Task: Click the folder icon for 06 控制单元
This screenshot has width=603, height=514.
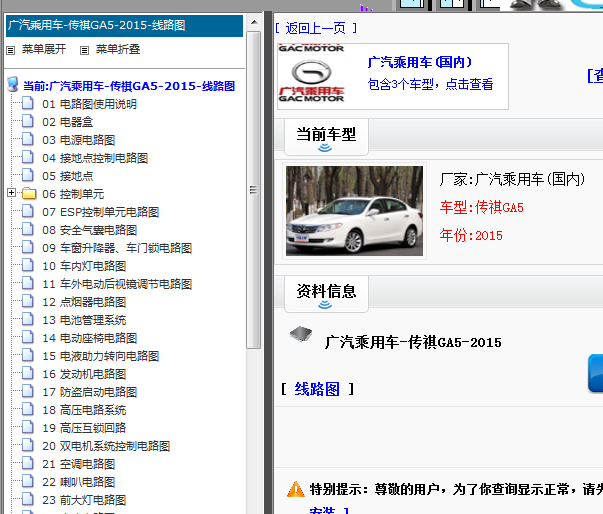Action: [29, 193]
